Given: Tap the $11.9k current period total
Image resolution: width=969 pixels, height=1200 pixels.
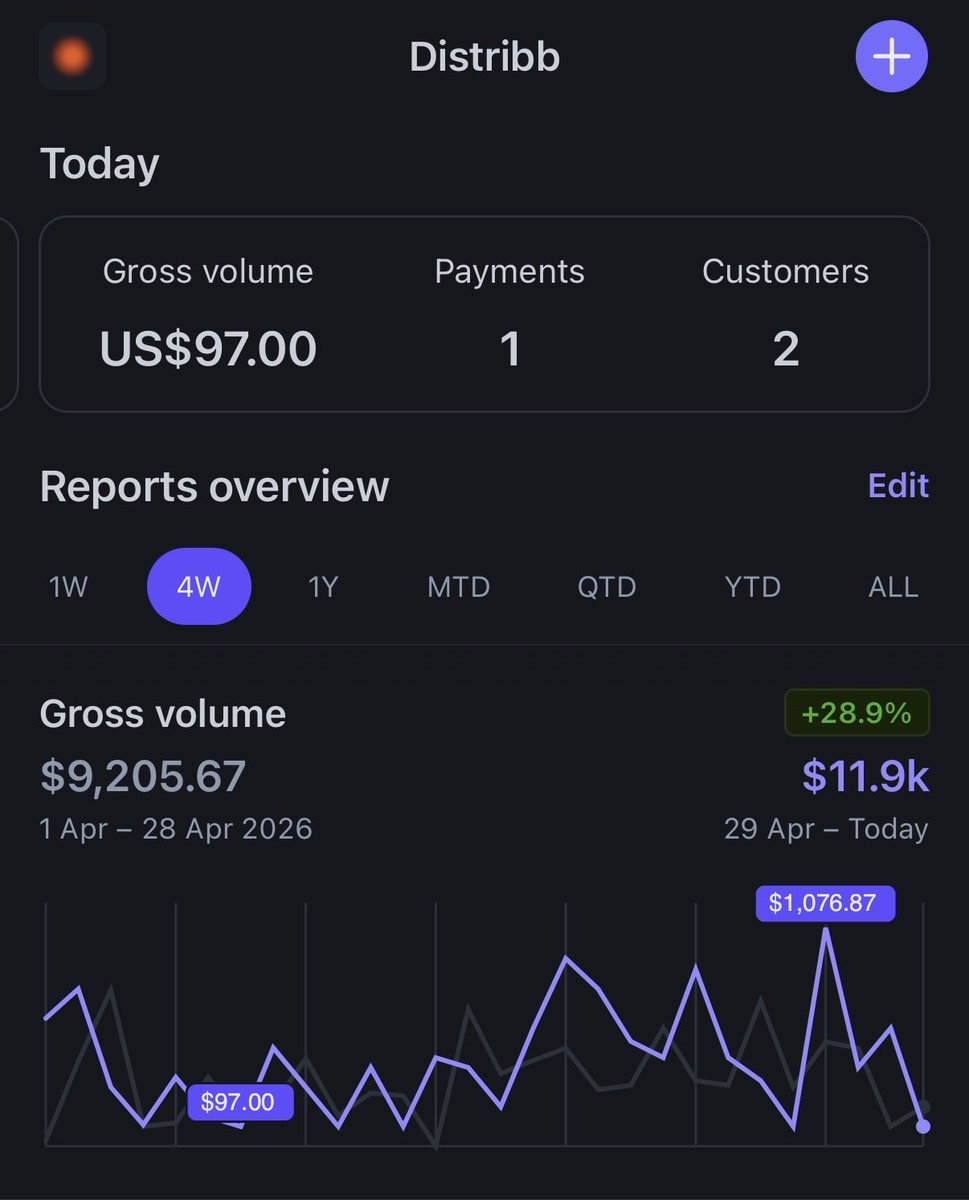Looking at the screenshot, I should tap(866, 777).
